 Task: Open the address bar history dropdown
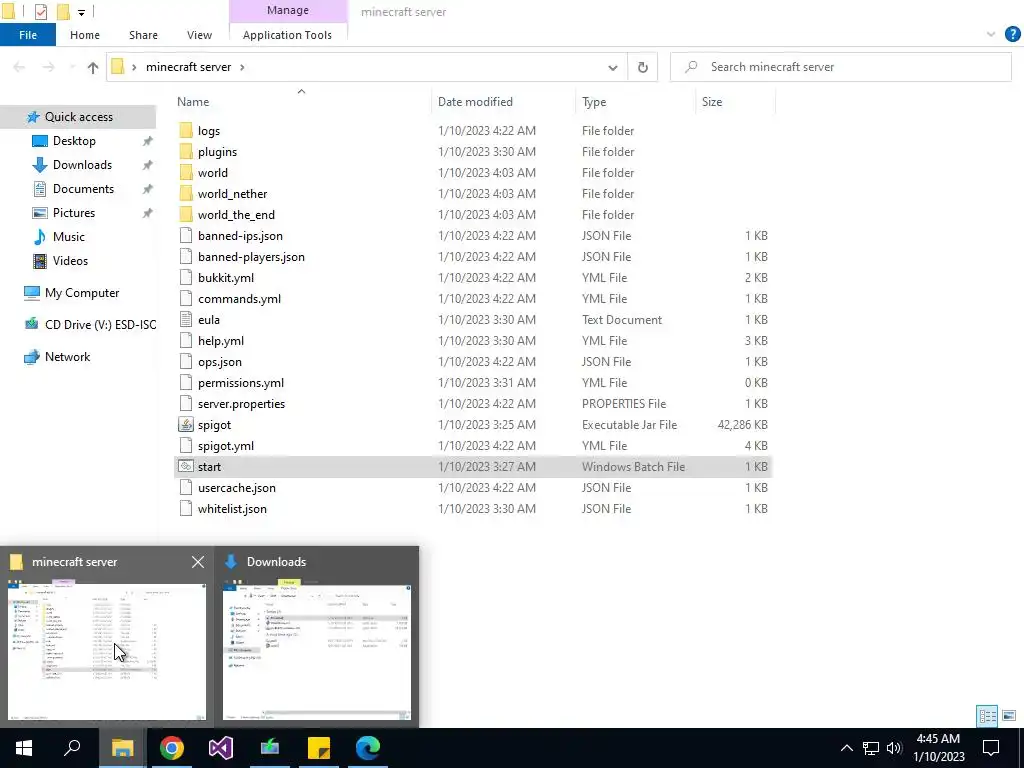tap(613, 67)
